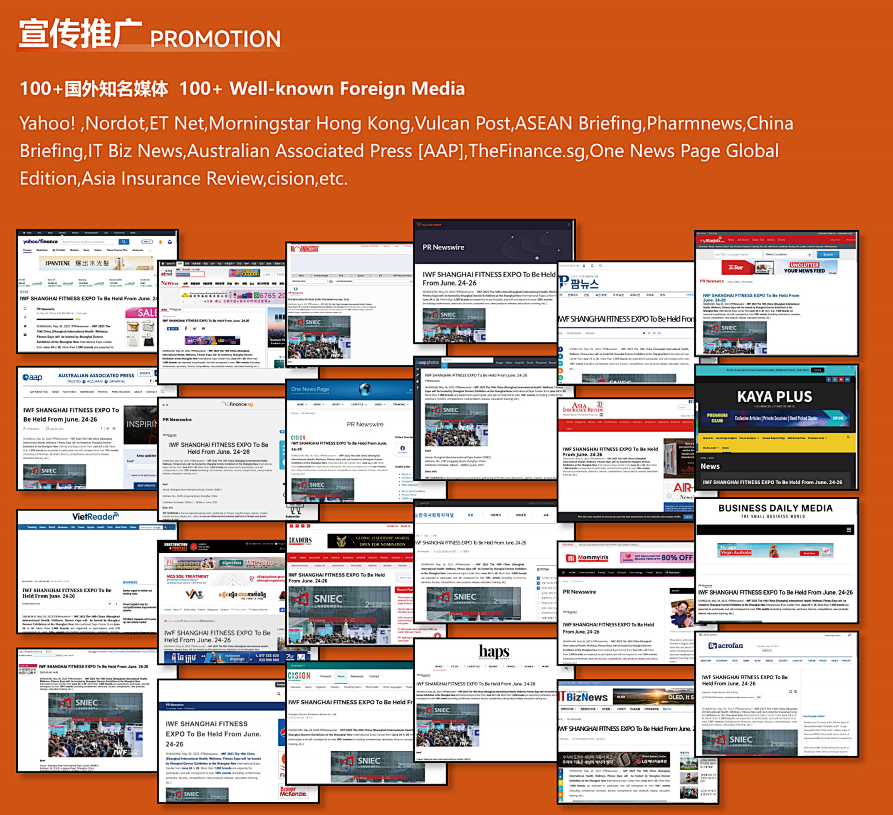Open the SNIEC photo in the haps article
The height and width of the screenshot is (815, 893).
coord(447,725)
